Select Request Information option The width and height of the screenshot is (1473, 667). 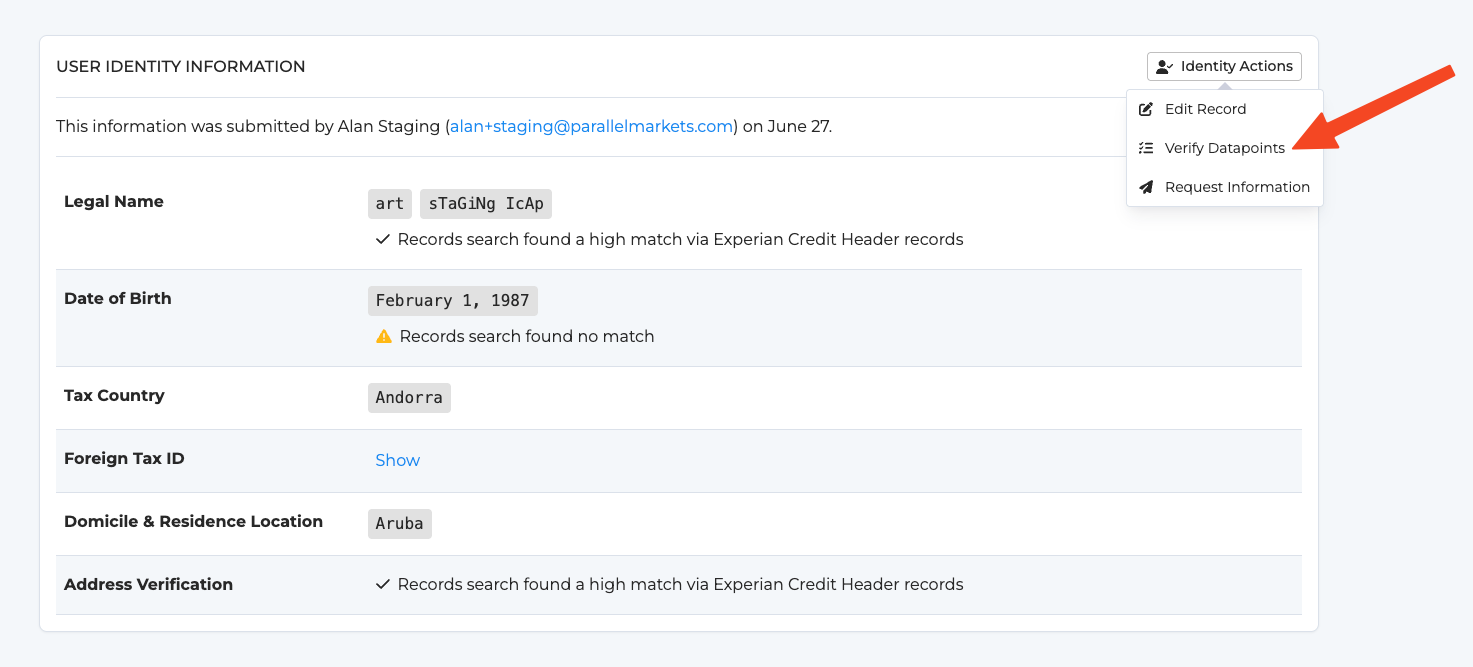pyautogui.click(x=1224, y=187)
